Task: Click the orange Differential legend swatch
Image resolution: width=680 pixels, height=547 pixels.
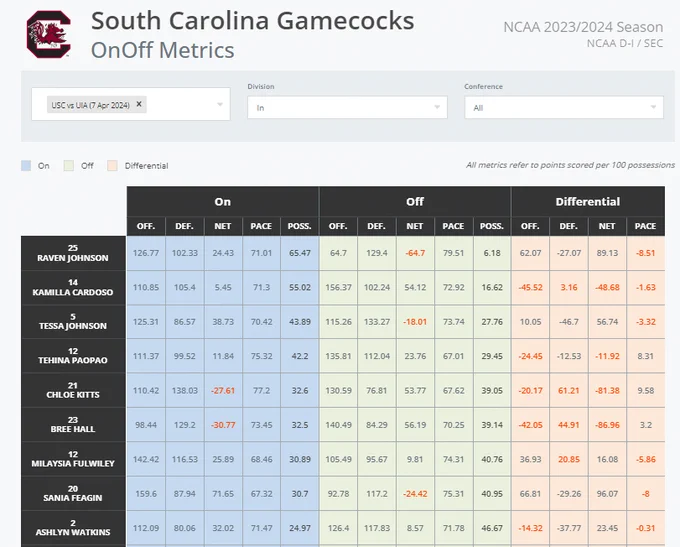Action: (112, 166)
